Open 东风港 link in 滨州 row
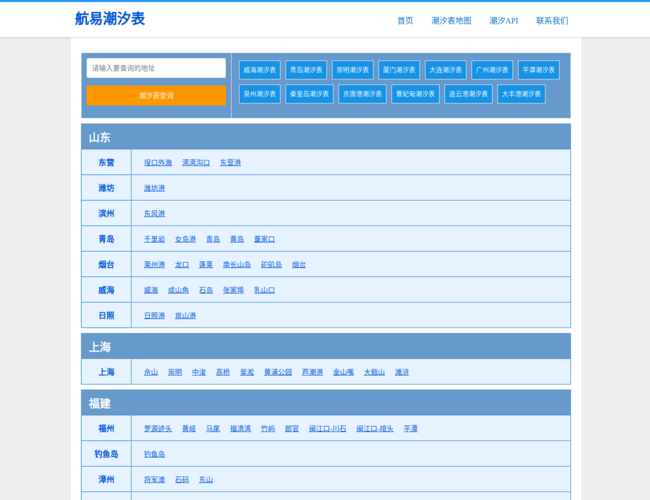The width and height of the screenshot is (650, 500). [154, 214]
